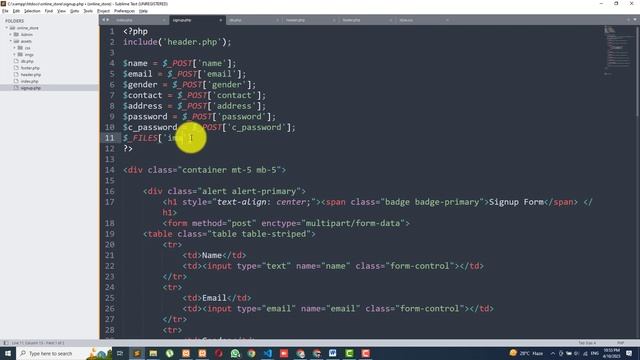This screenshot has height=360, width=640.
Task: Open the PHP syntax selector
Action: pyautogui.click(x=620, y=343)
